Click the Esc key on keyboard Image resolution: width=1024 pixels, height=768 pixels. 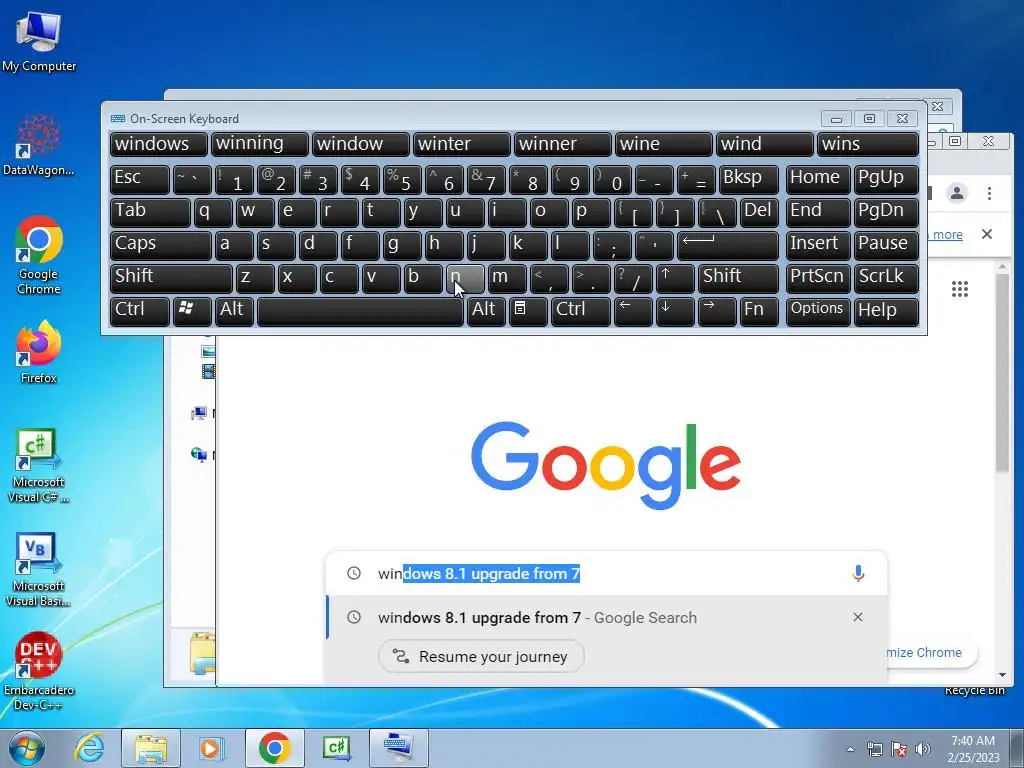click(x=140, y=180)
